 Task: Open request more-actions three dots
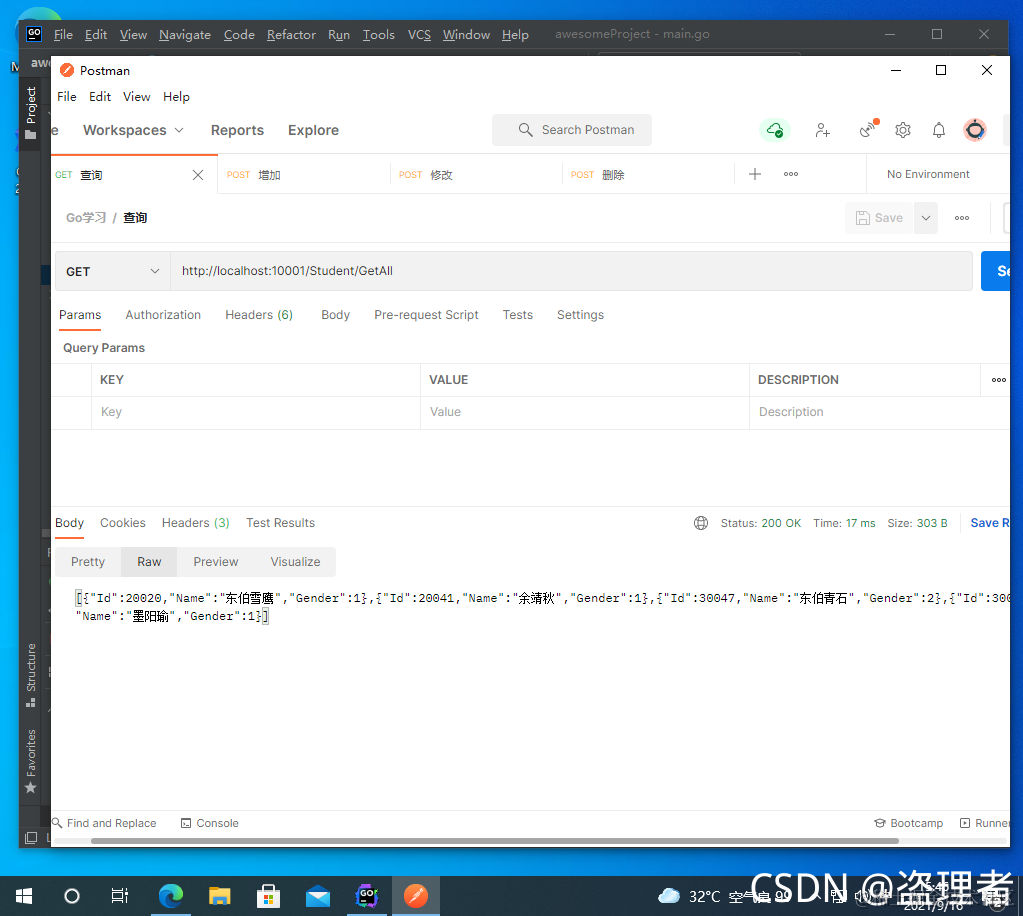pyautogui.click(x=962, y=218)
